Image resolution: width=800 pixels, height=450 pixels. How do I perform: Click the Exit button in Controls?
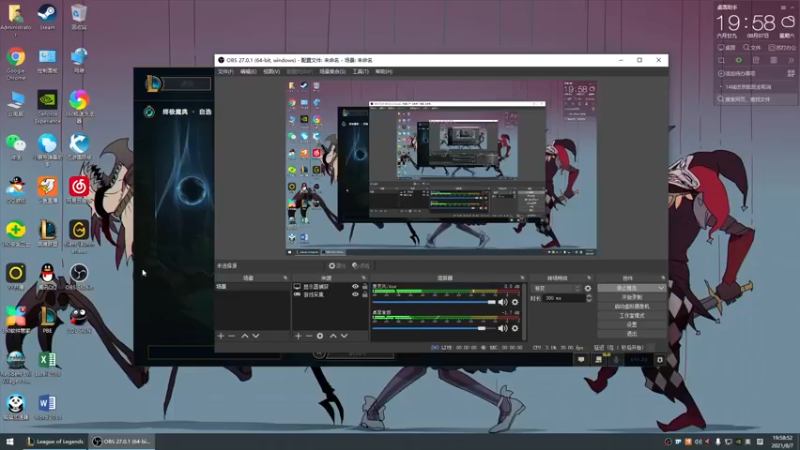632,334
